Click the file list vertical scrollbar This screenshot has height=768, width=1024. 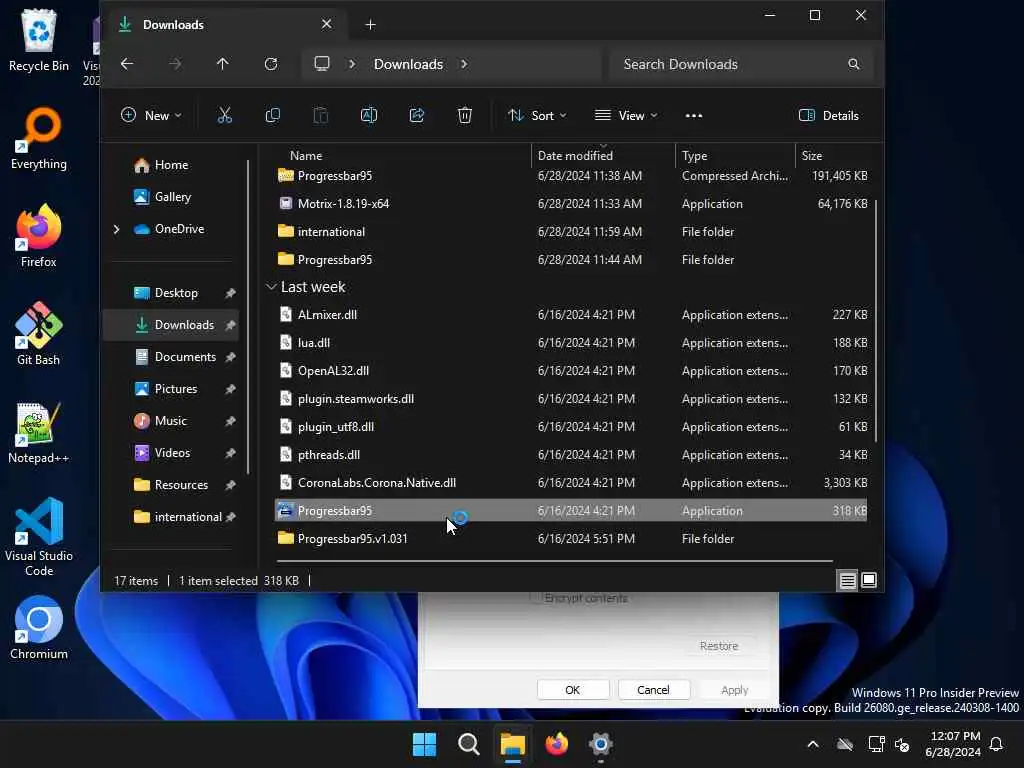[x=875, y=320]
